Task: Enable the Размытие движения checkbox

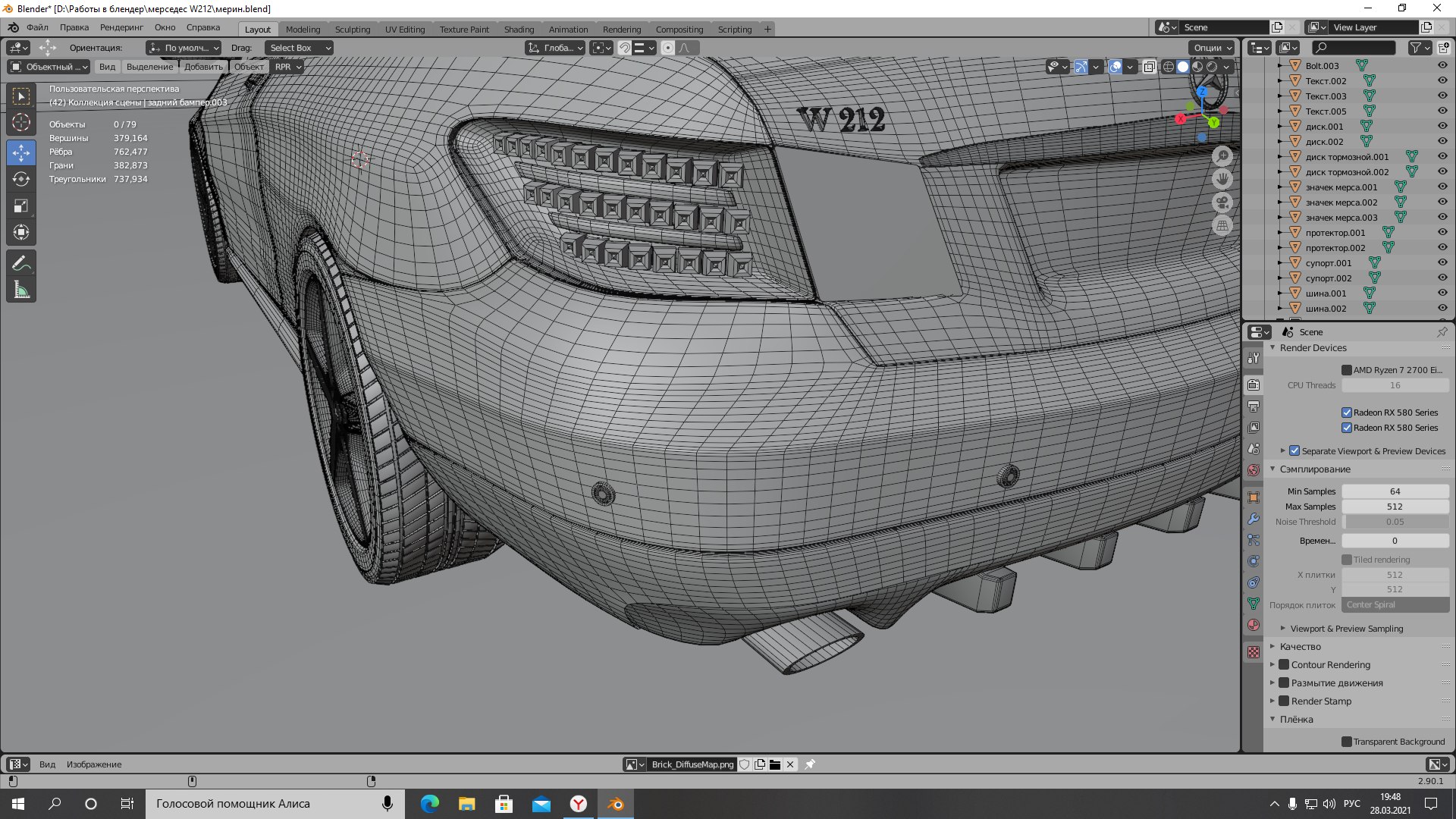Action: (x=1284, y=682)
